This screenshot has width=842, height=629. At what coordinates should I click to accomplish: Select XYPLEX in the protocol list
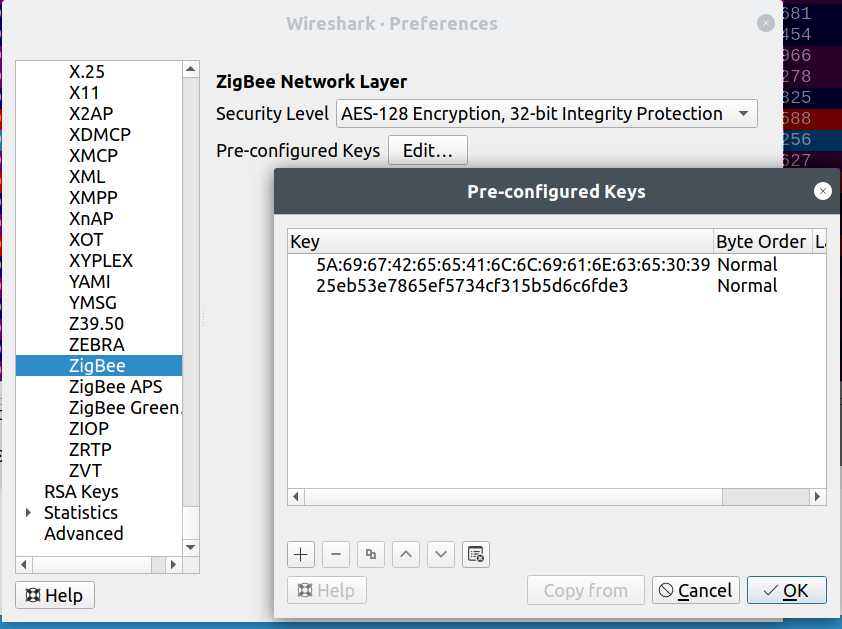click(x=101, y=261)
